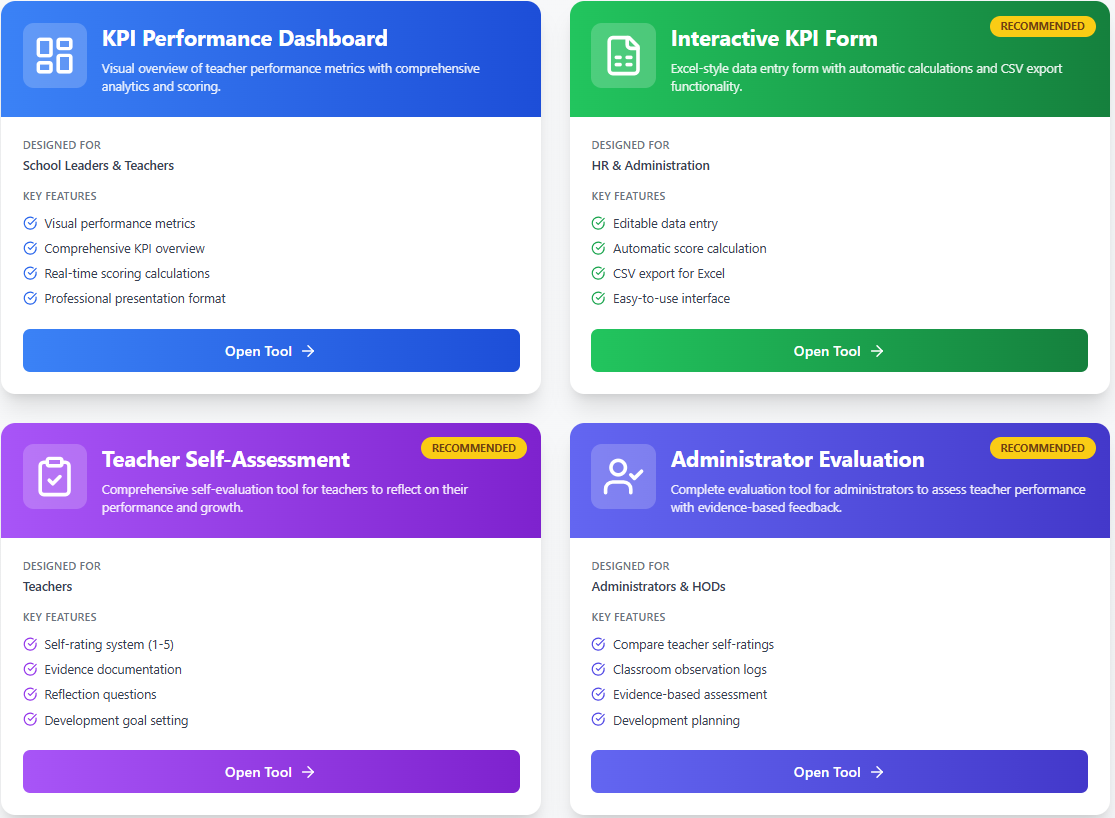Click the checkmark beside Self-rating system (1-5)

click(x=29, y=644)
